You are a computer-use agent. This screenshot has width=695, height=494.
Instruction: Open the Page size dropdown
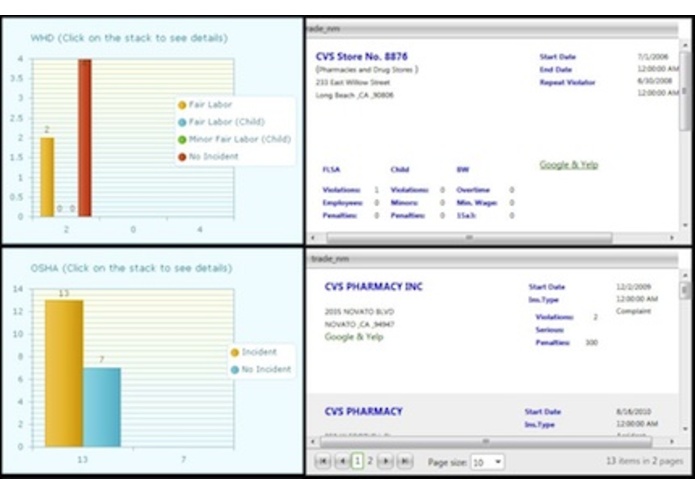pyautogui.click(x=487, y=462)
